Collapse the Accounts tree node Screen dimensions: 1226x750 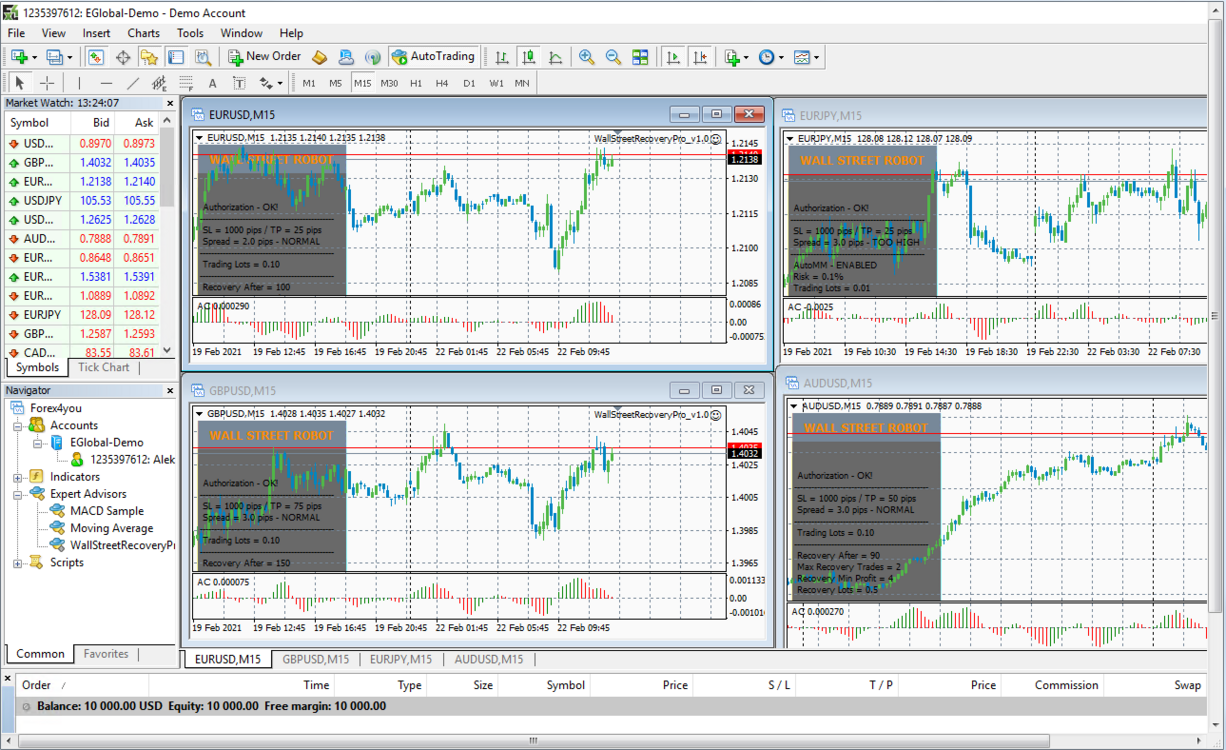click(18, 425)
